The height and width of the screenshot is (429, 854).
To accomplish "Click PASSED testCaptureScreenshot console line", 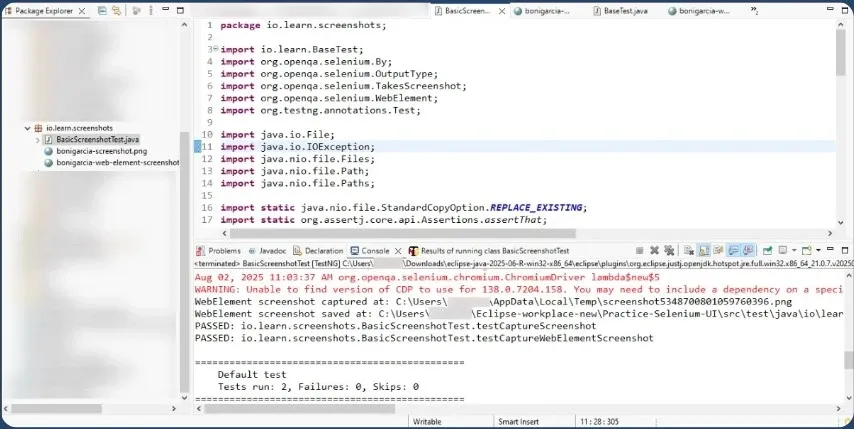I will 395,326.
